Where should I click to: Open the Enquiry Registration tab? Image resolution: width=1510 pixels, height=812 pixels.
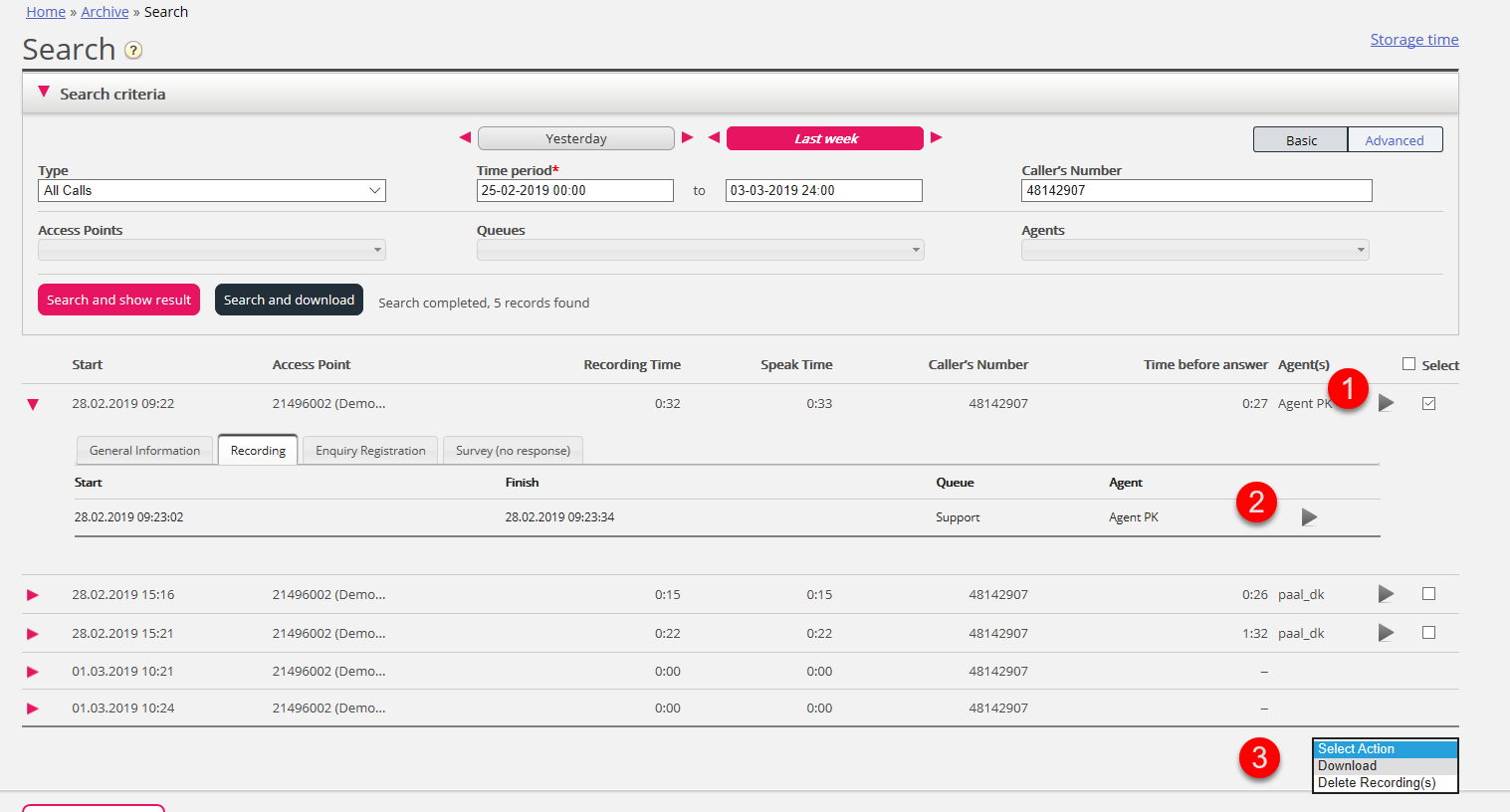(x=370, y=451)
